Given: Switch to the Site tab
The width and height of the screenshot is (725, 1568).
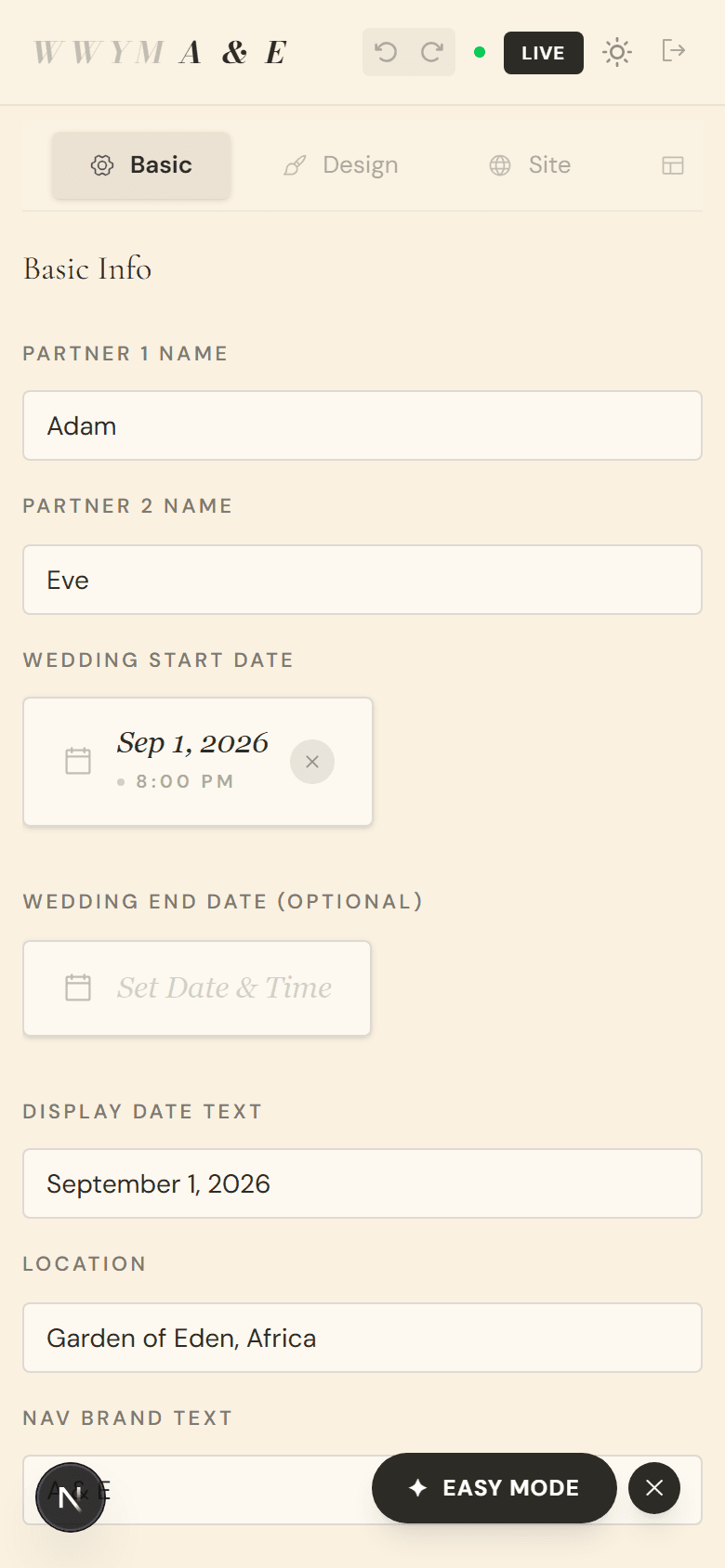Looking at the screenshot, I should [x=529, y=164].
